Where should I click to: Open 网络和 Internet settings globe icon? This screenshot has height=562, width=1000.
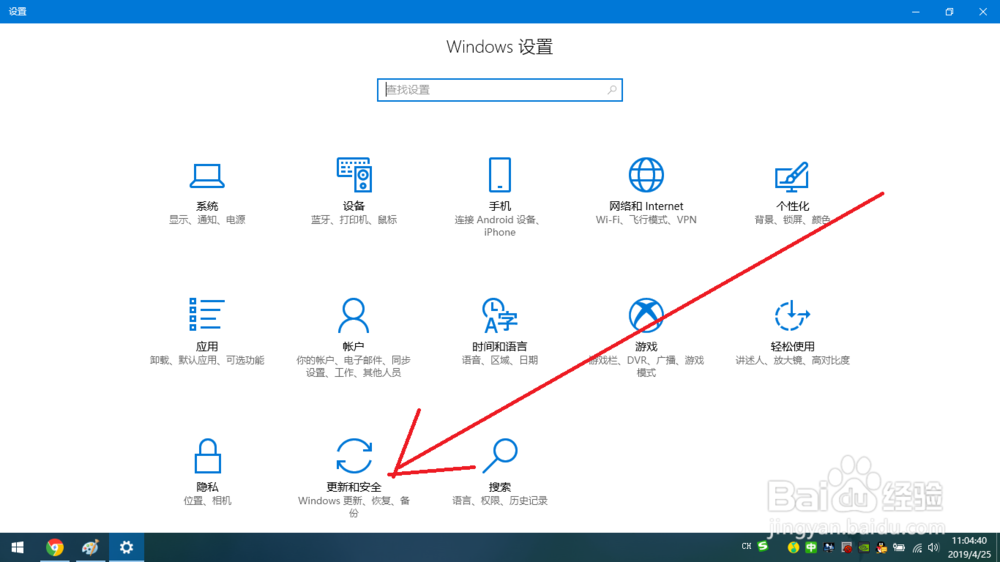646,175
